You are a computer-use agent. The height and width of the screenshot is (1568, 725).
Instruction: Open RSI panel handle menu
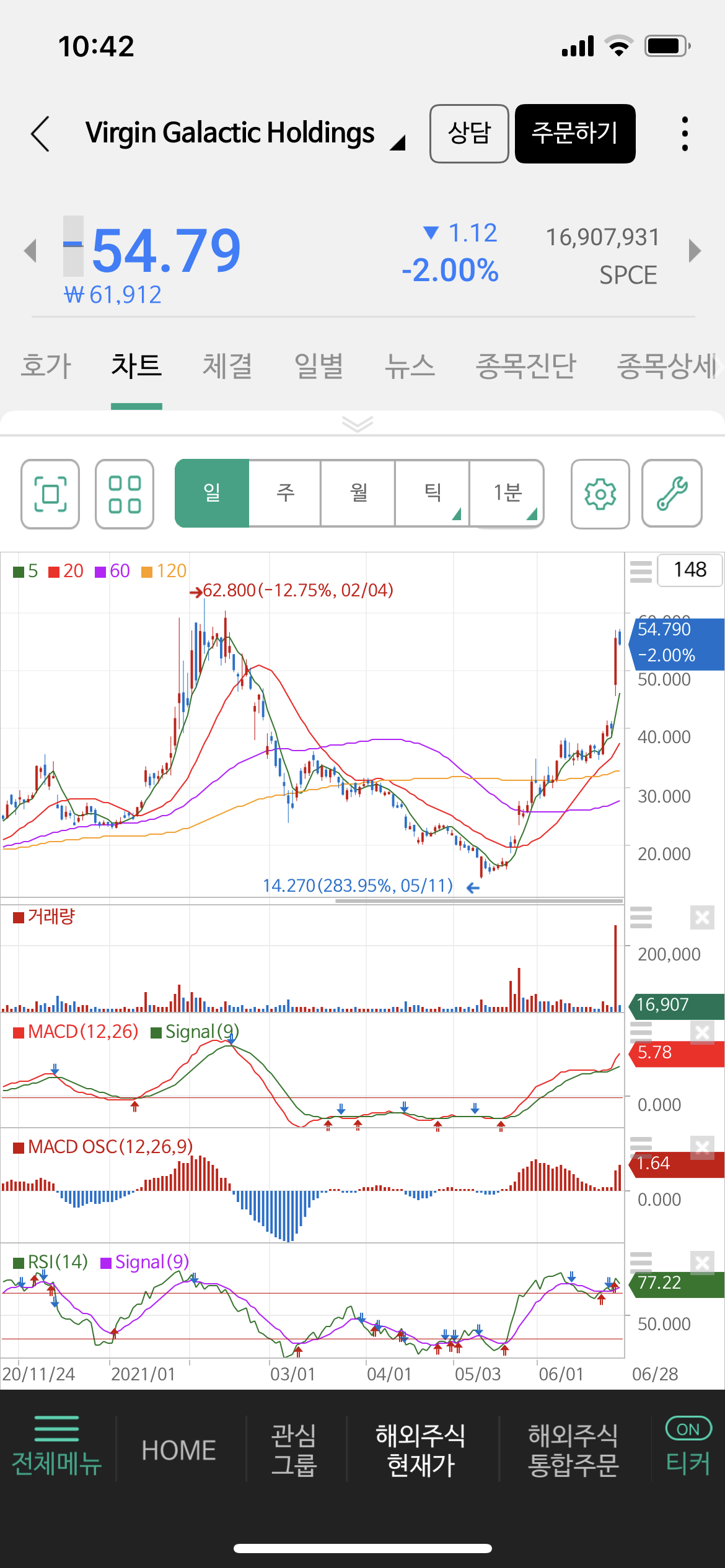(641, 1262)
